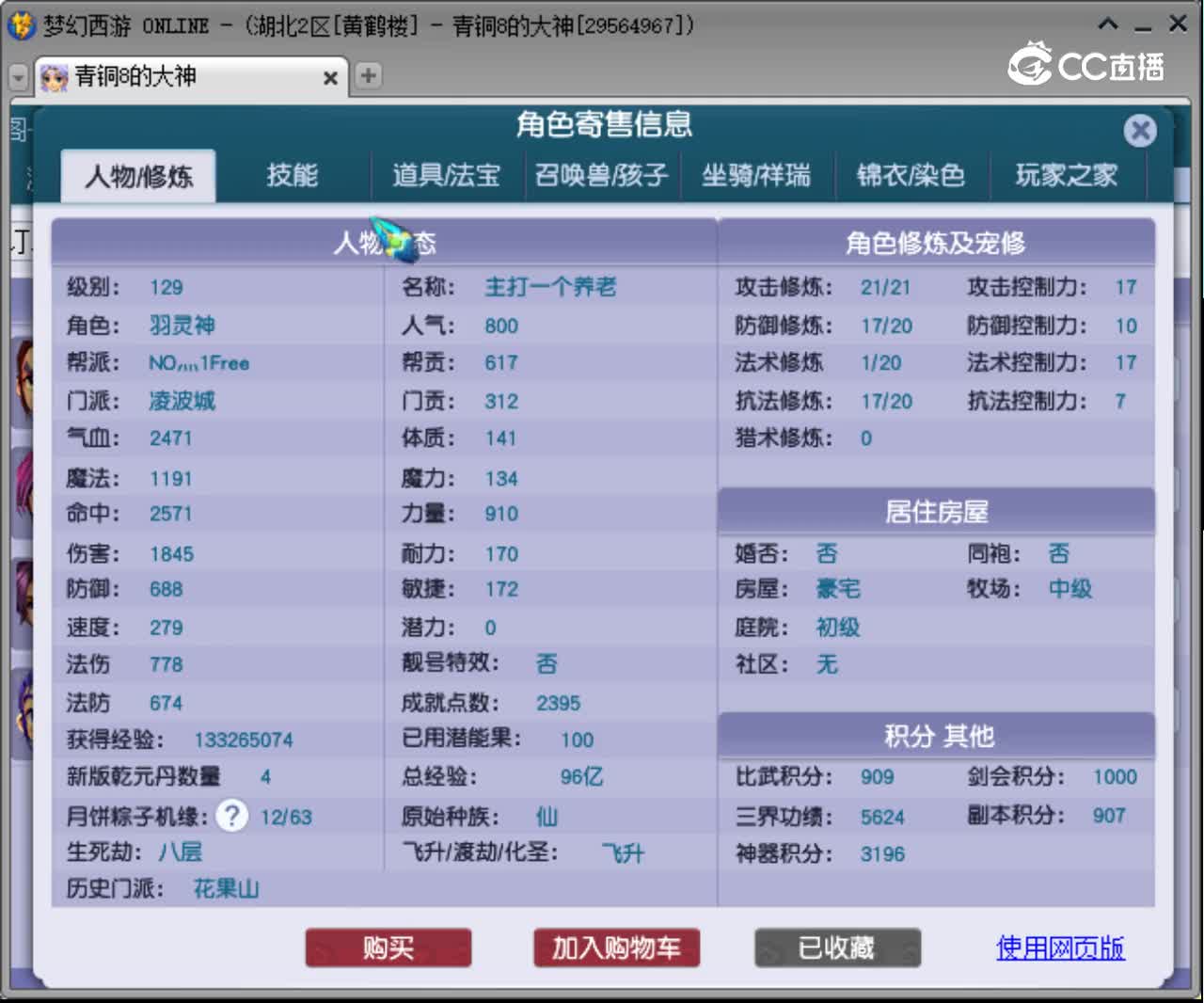Close the 青铜8的大神 window tab
Screen dimensions: 1204x1003
pyautogui.click(x=330, y=78)
